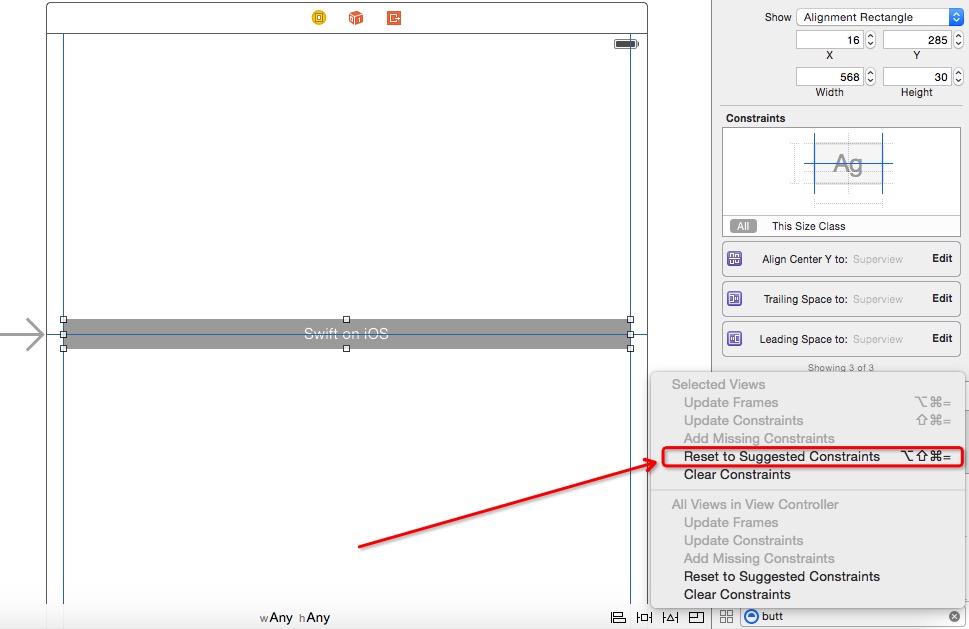
Task: Edit the Trailing Space constraint
Action: click(942, 298)
